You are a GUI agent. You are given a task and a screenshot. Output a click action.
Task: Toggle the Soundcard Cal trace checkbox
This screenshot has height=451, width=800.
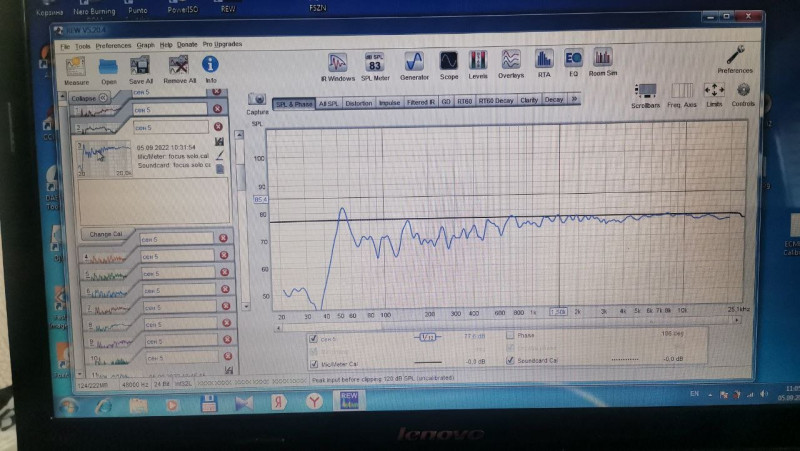510,360
